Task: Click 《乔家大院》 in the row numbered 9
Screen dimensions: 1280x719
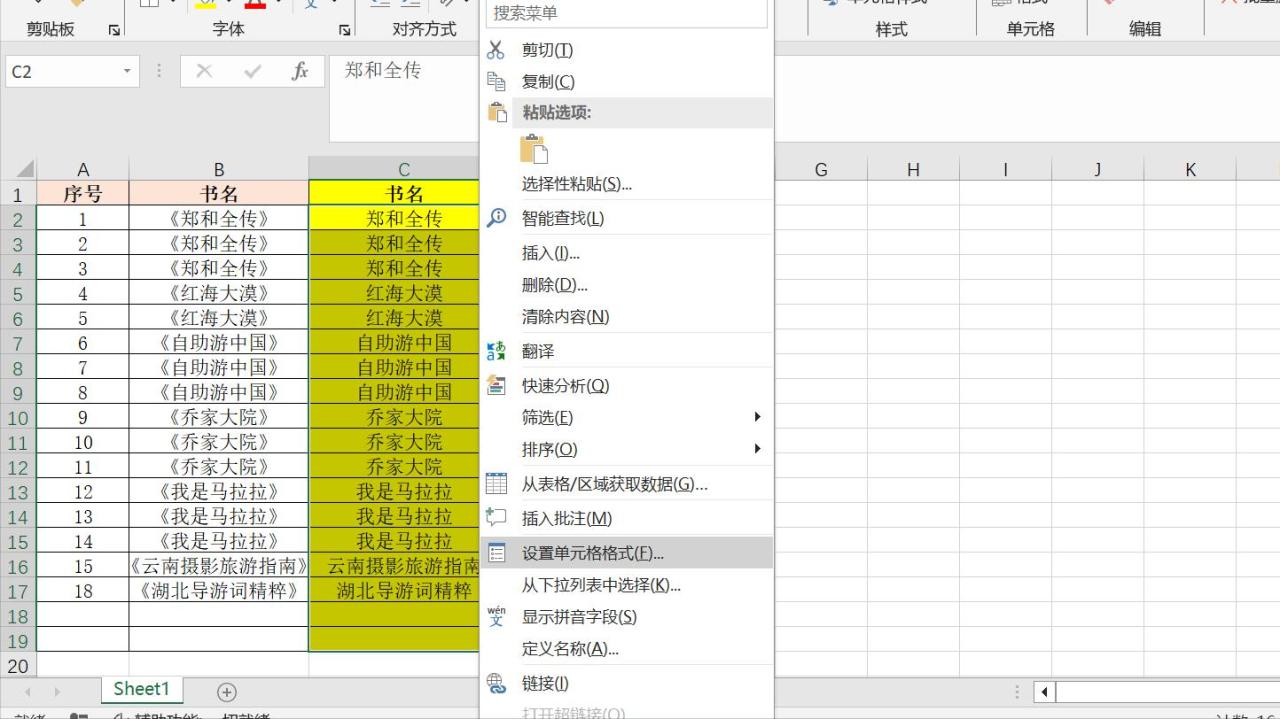Action: pos(219,417)
